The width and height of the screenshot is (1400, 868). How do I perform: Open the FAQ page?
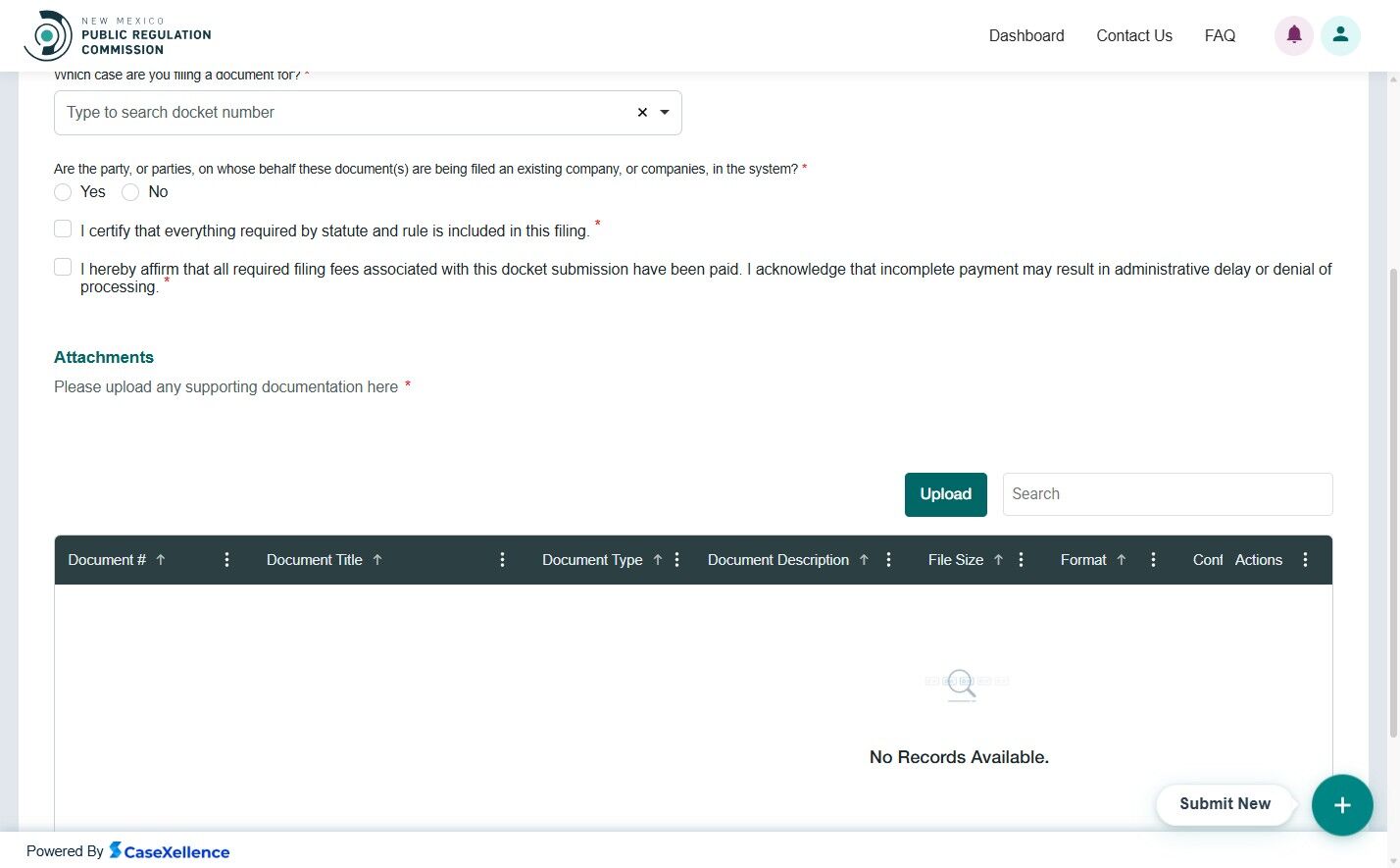pos(1220,35)
